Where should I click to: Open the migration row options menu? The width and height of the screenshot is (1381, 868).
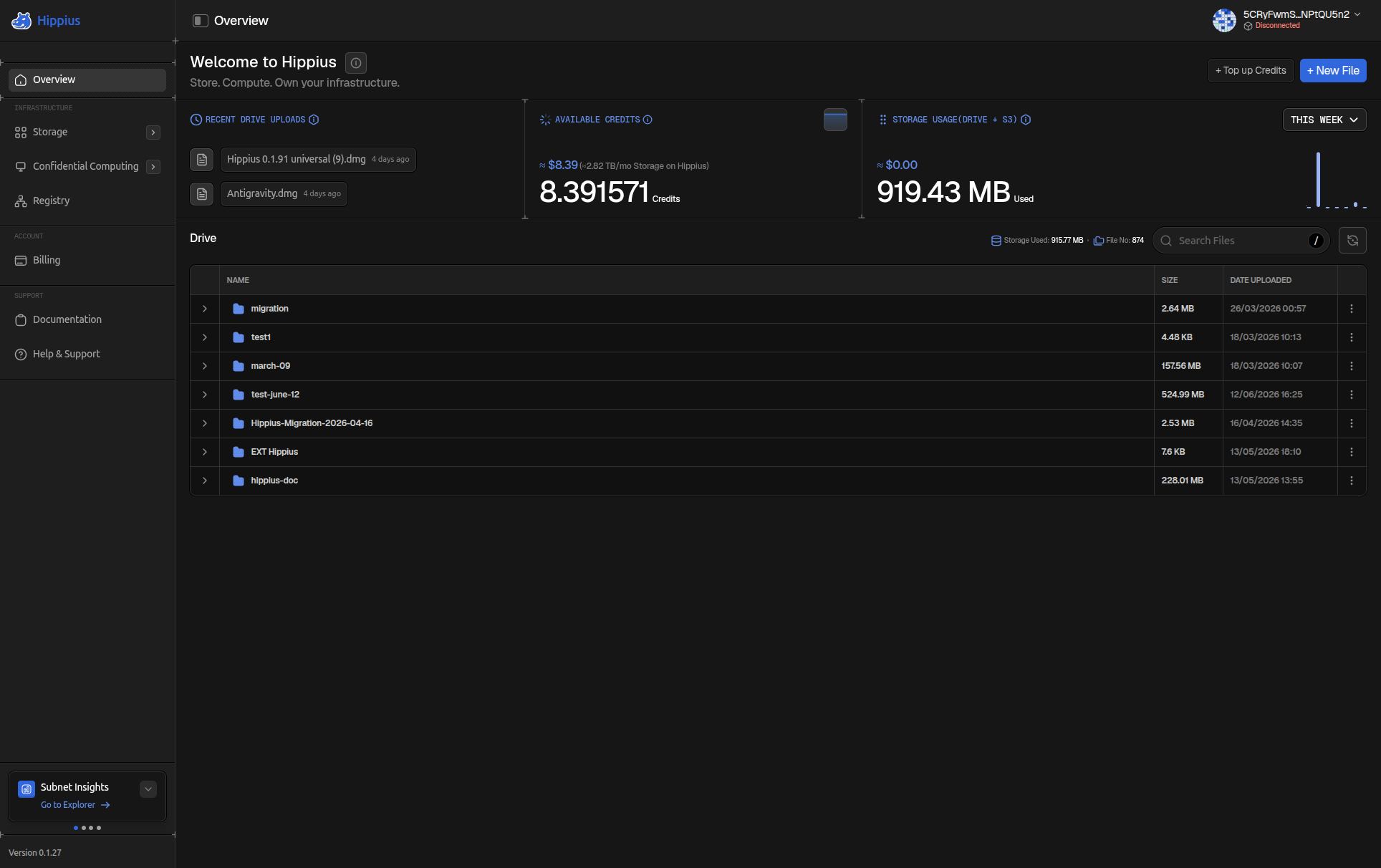tap(1352, 309)
